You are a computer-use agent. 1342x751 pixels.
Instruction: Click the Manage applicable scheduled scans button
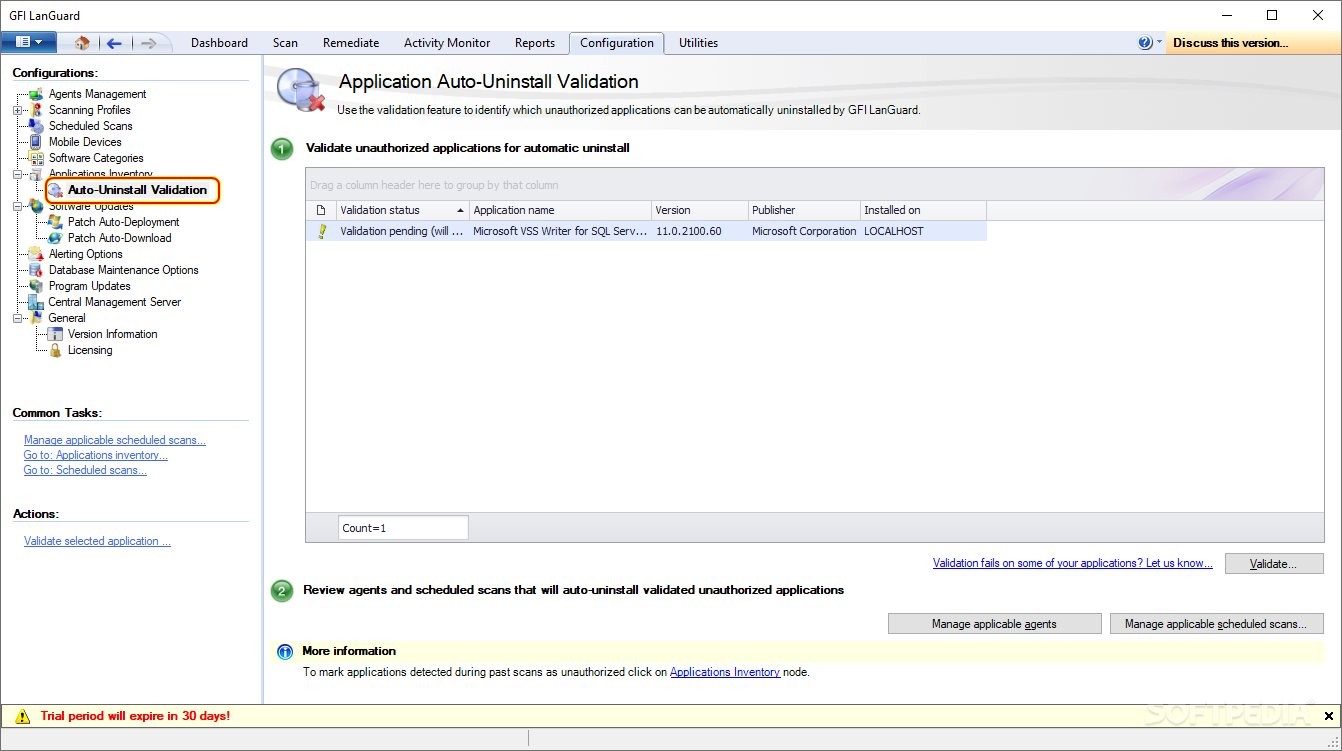click(x=1216, y=624)
